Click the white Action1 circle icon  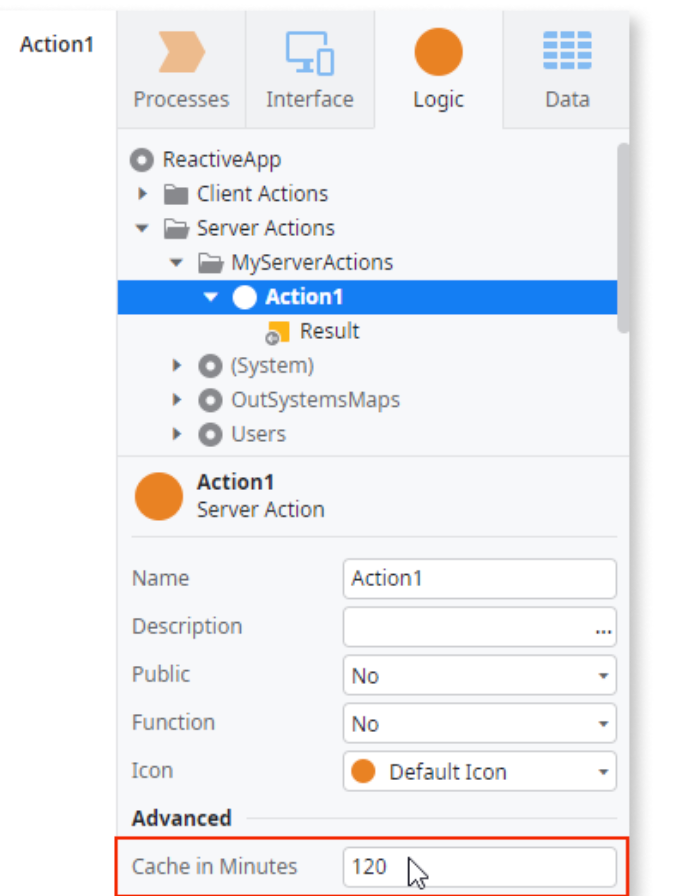point(245,297)
